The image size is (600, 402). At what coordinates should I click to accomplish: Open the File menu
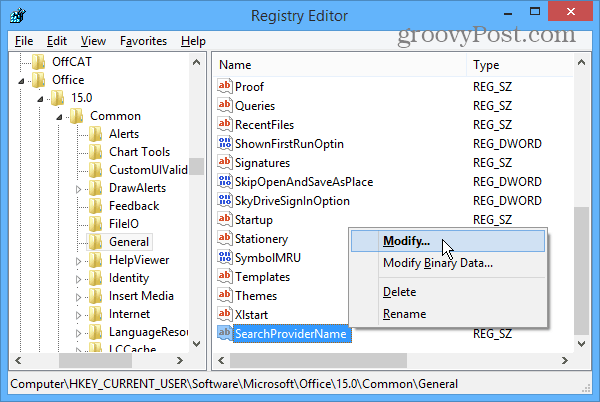[24, 41]
